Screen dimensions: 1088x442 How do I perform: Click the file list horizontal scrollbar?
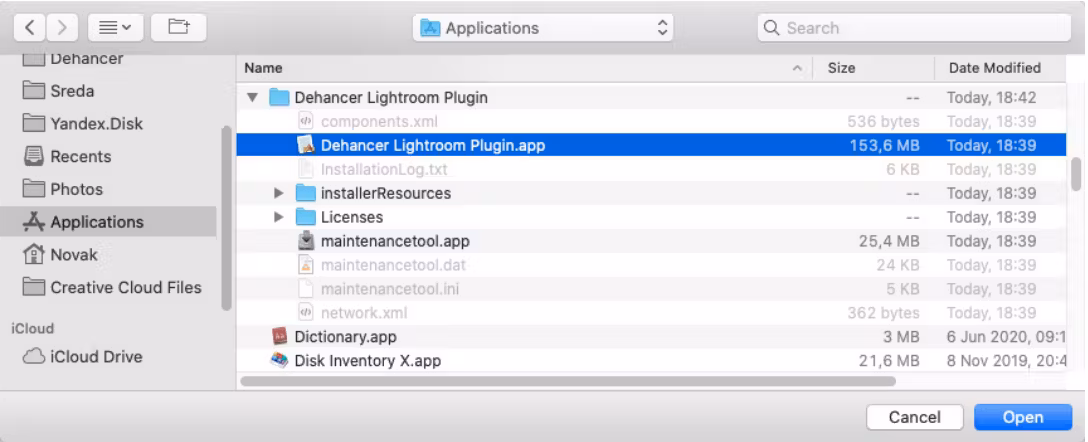tap(568, 381)
